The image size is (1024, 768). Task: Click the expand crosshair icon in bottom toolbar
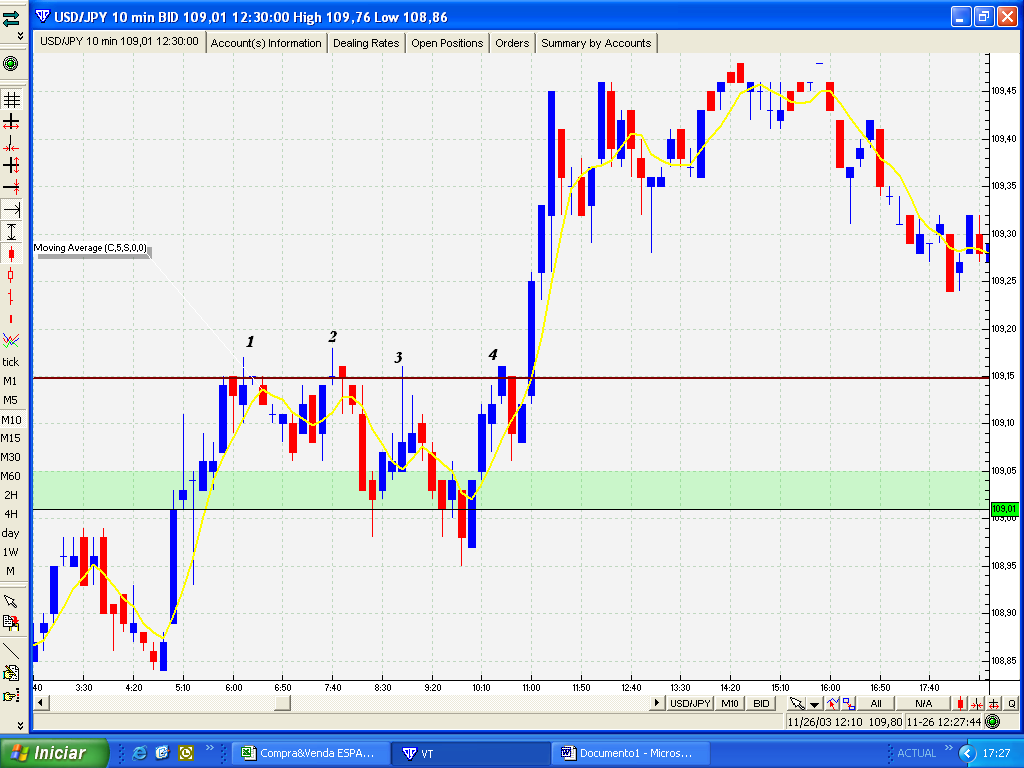[994, 703]
